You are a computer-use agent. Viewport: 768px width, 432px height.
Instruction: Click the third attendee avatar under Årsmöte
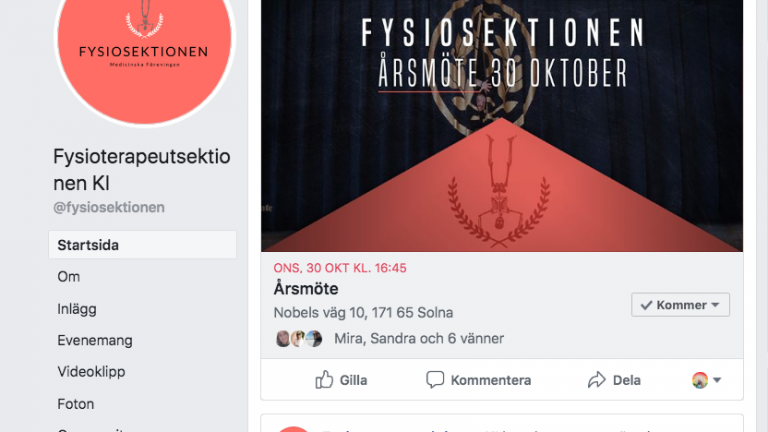tap(314, 338)
